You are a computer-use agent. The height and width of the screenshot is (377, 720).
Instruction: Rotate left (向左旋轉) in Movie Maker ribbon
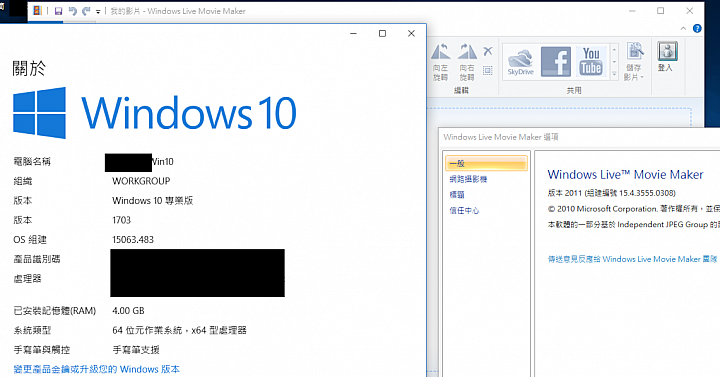point(440,62)
